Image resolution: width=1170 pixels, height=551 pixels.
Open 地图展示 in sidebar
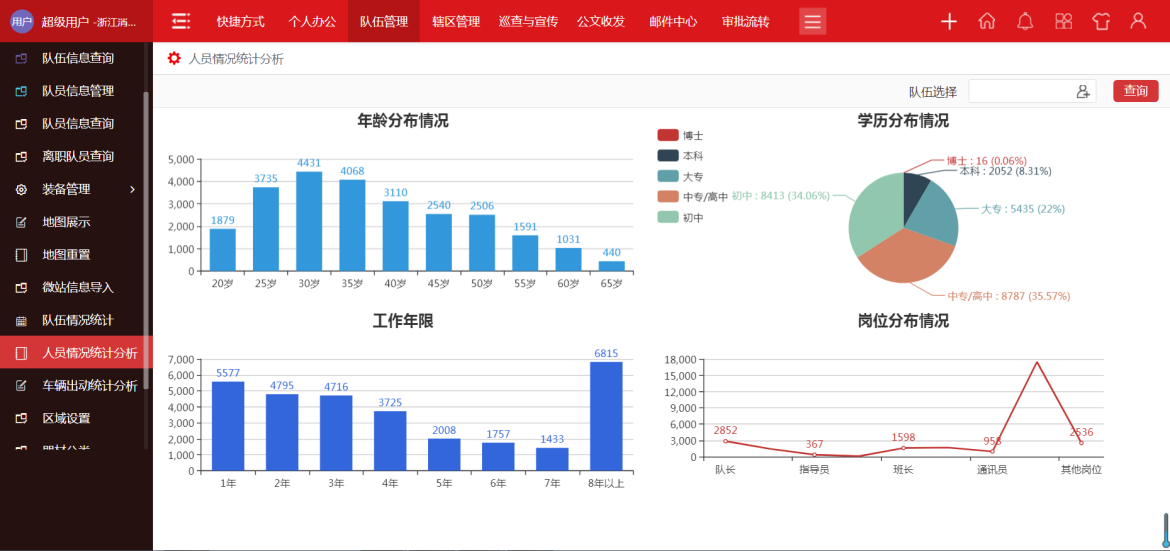(66, 222)
